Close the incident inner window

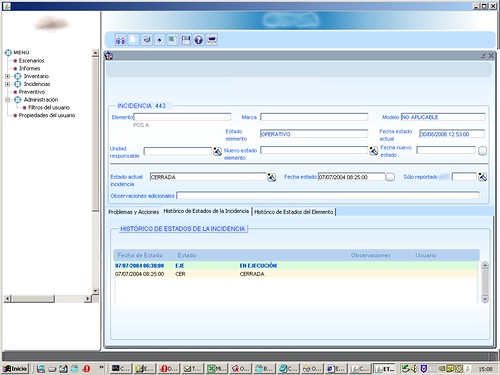coord(491,56)
